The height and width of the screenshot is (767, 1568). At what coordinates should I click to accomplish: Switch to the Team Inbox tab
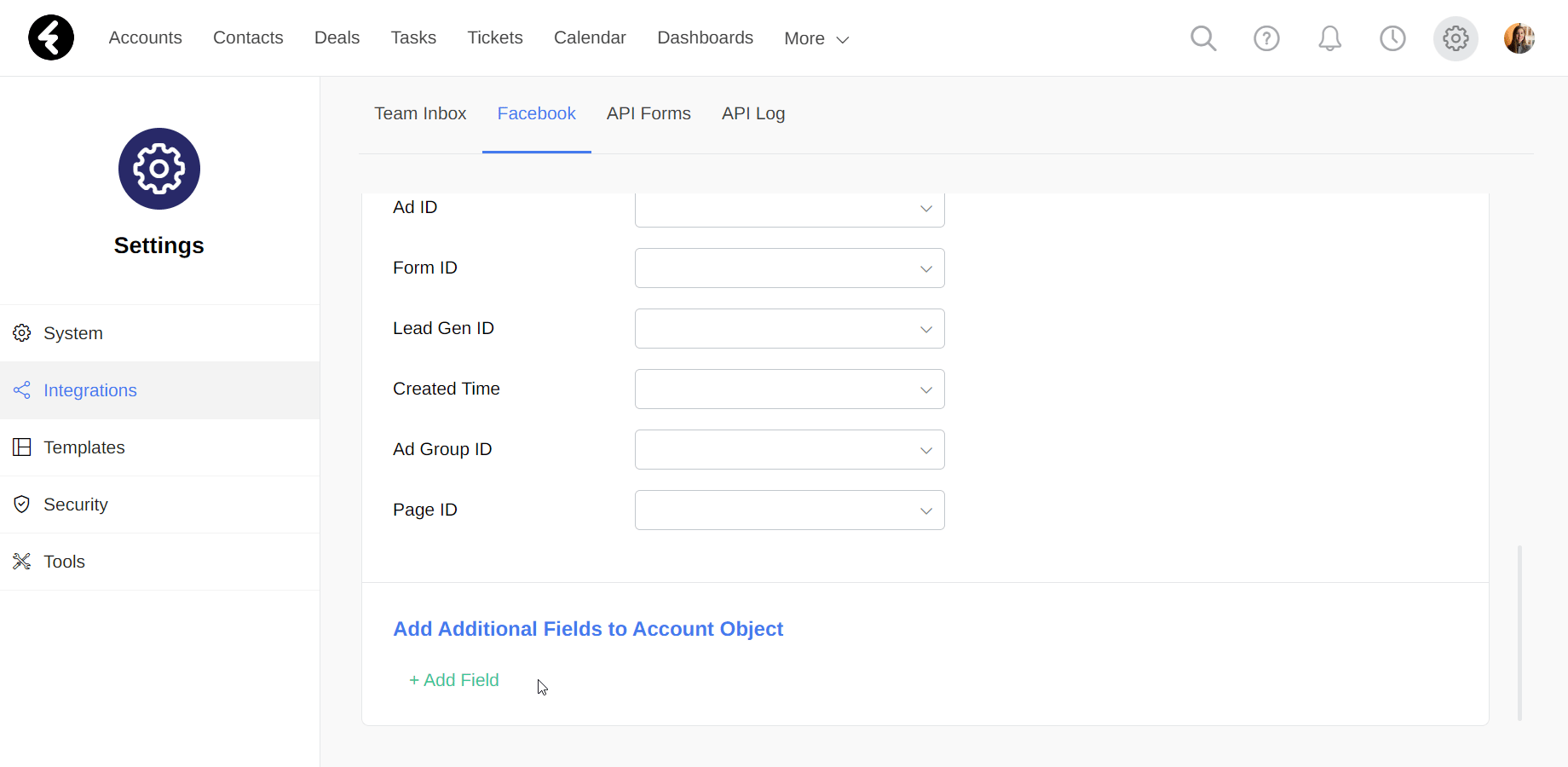tap(420, 113)
